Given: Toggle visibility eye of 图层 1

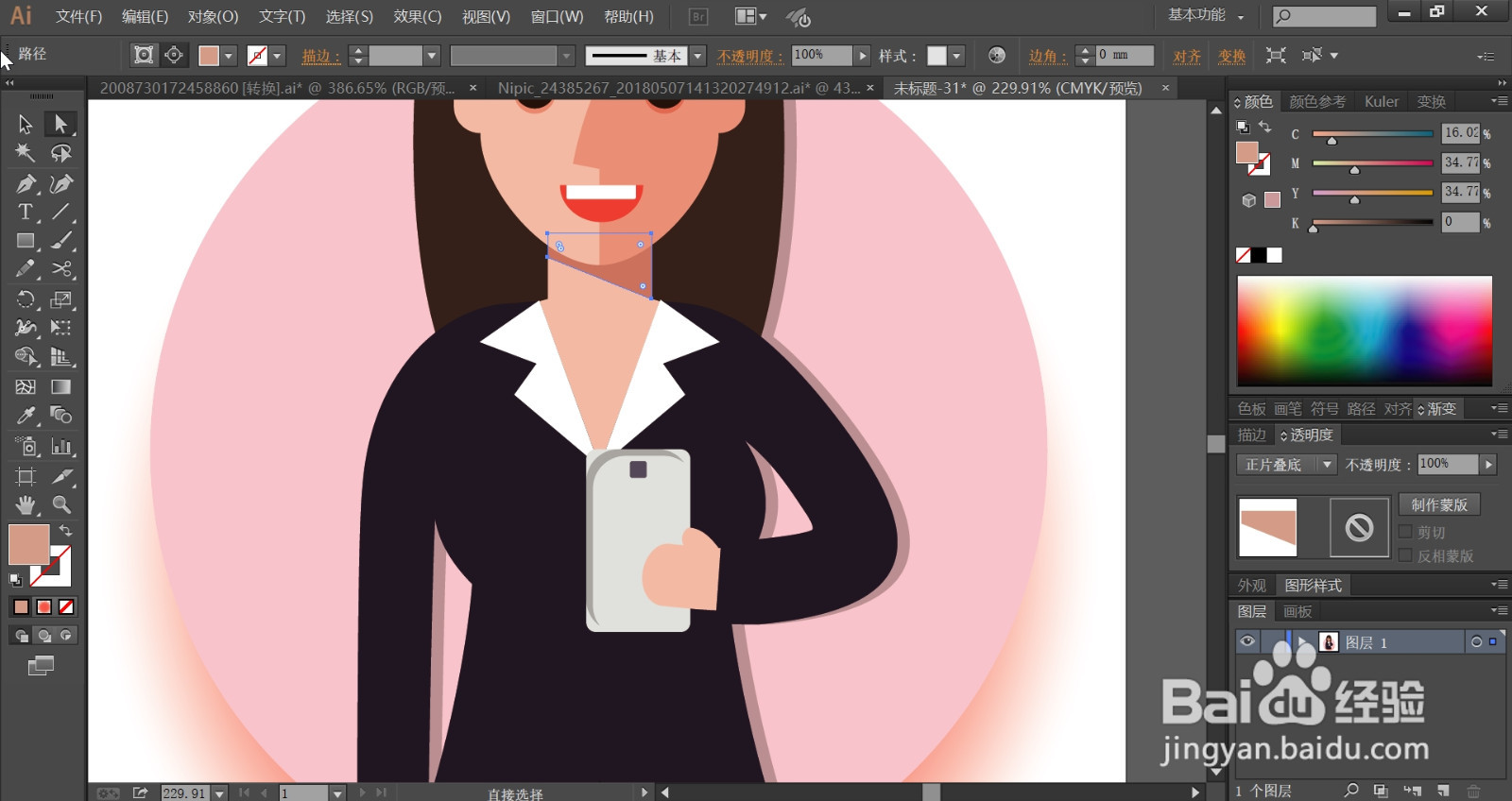Looking at the screenshot, I should 1247,641.
